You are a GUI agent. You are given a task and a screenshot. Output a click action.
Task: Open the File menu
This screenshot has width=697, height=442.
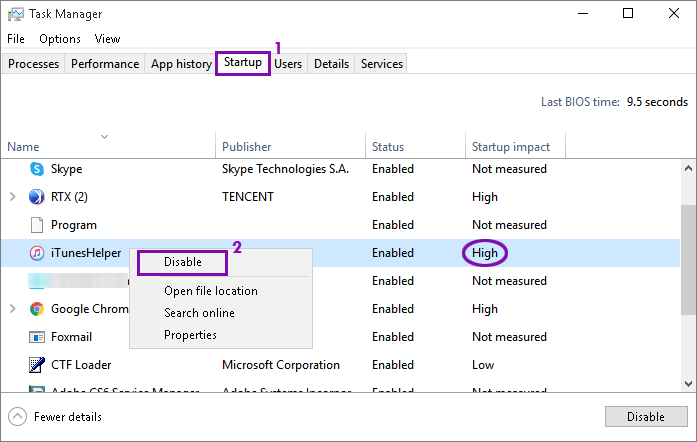pyautogui.click(x=16, y=39)
